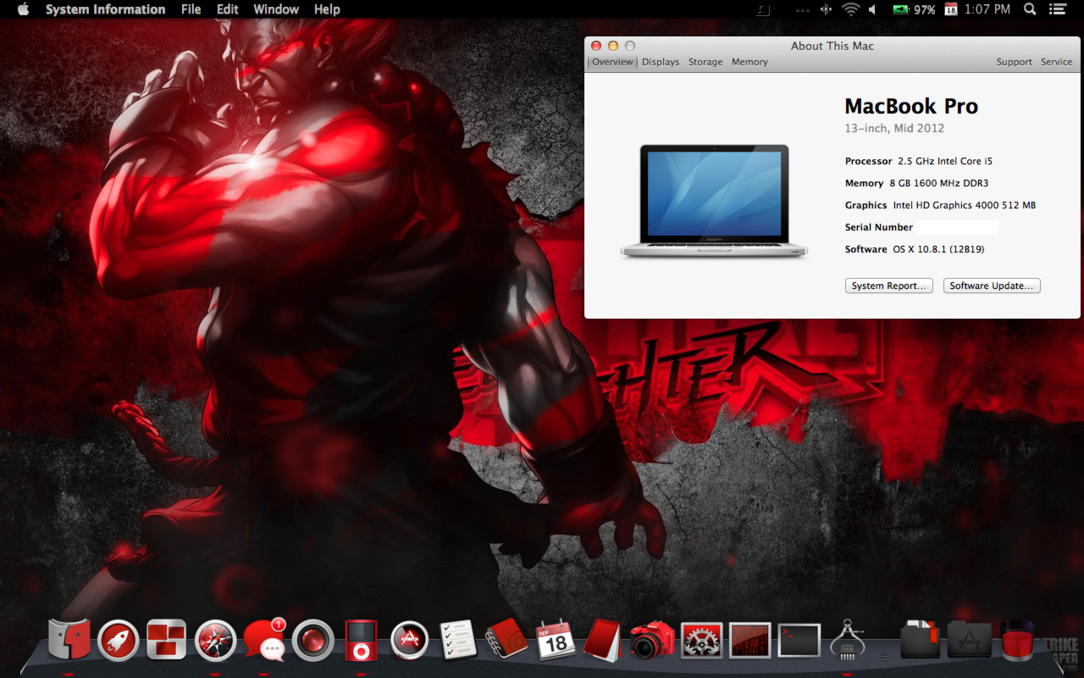Open Spotlight search magnifier in menu bar
This screenshot has height=678, width=1084.
(1029, 9)
